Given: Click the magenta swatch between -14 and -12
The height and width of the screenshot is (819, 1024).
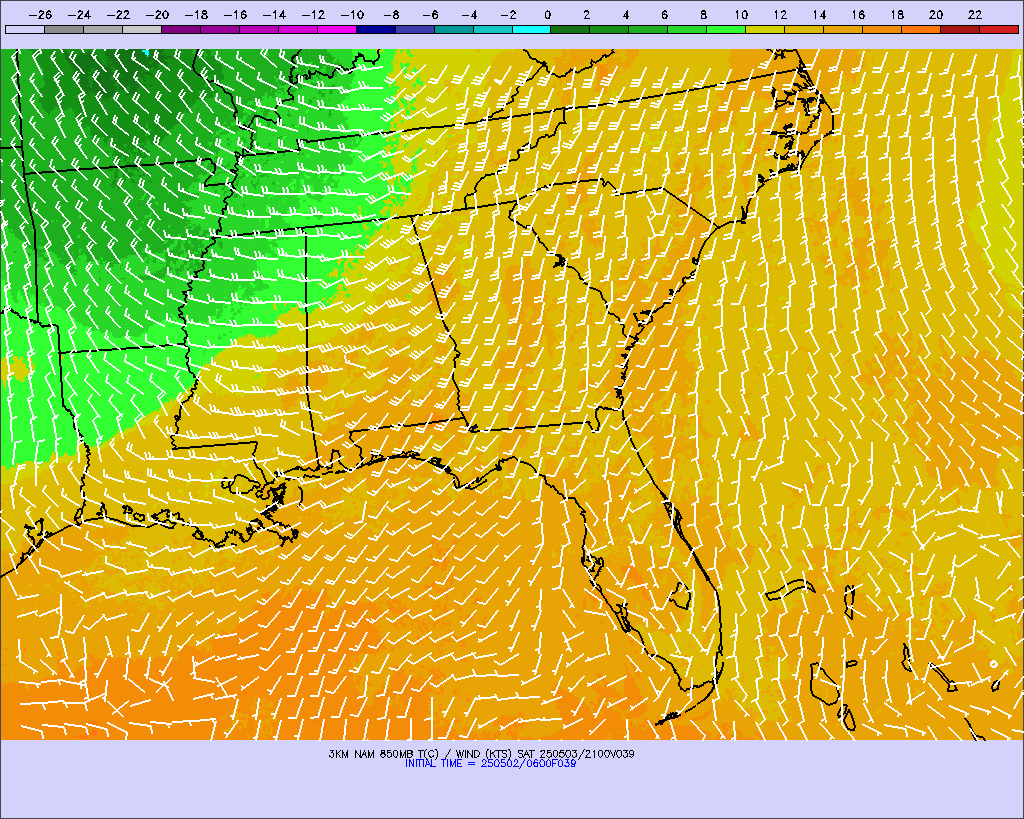Looking at the screenshot, I should click(298, 29).
